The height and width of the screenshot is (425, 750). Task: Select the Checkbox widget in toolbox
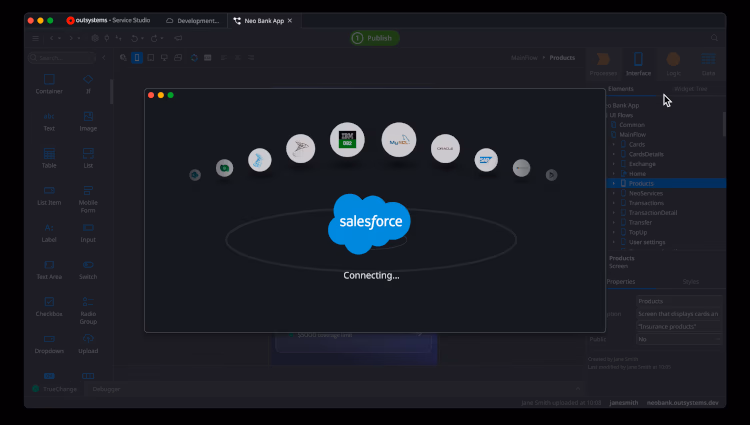[49, 306]
